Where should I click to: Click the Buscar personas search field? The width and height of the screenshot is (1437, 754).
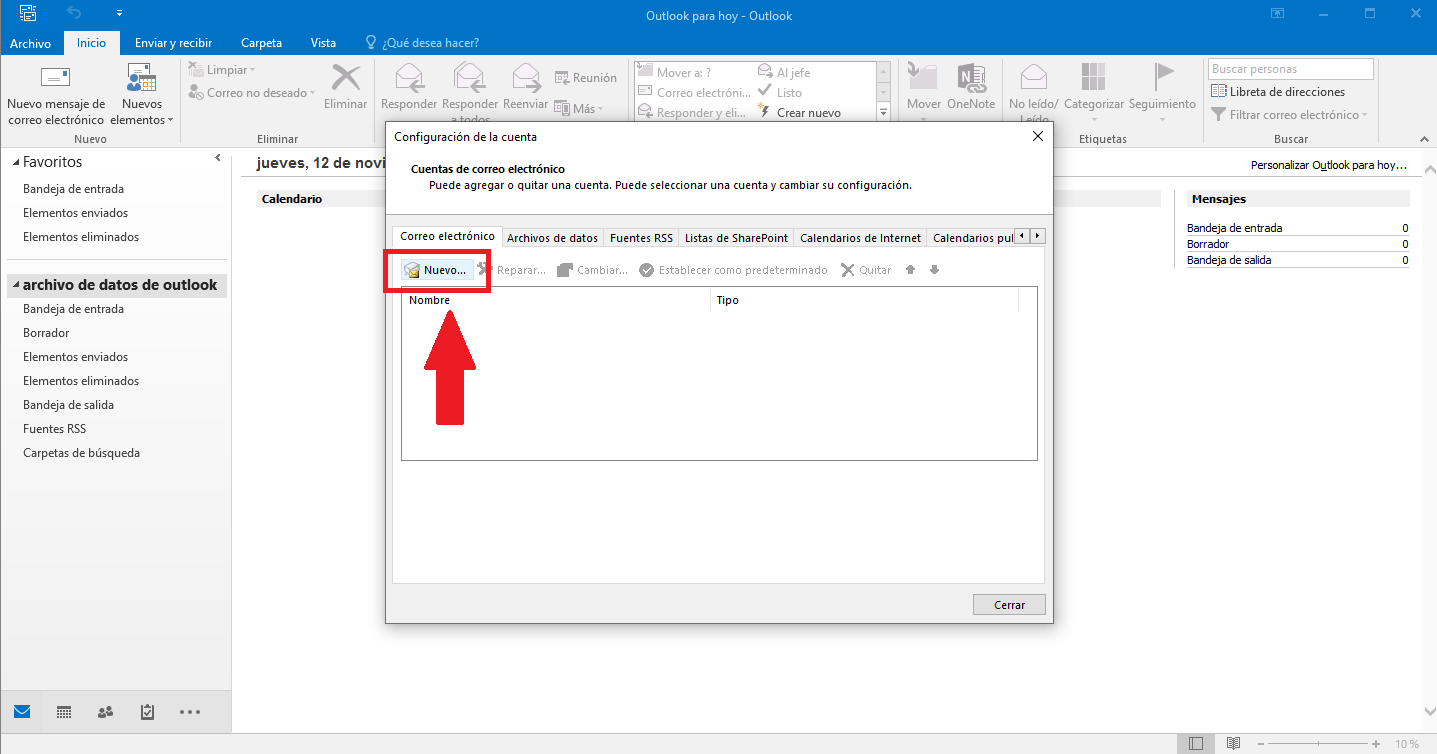pos(1291,69)
